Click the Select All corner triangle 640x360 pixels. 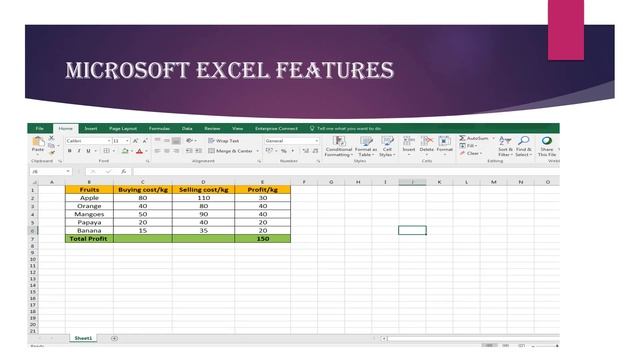click(x=34, y=182)
